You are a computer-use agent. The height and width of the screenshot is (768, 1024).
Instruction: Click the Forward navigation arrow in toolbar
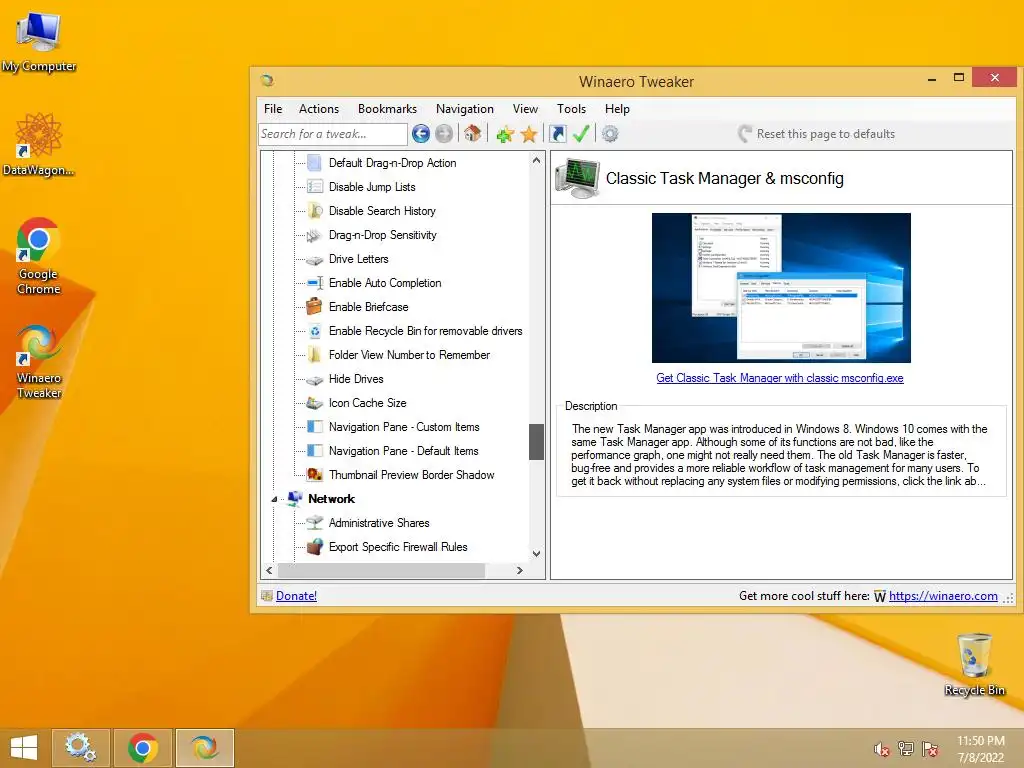(443, 134)
